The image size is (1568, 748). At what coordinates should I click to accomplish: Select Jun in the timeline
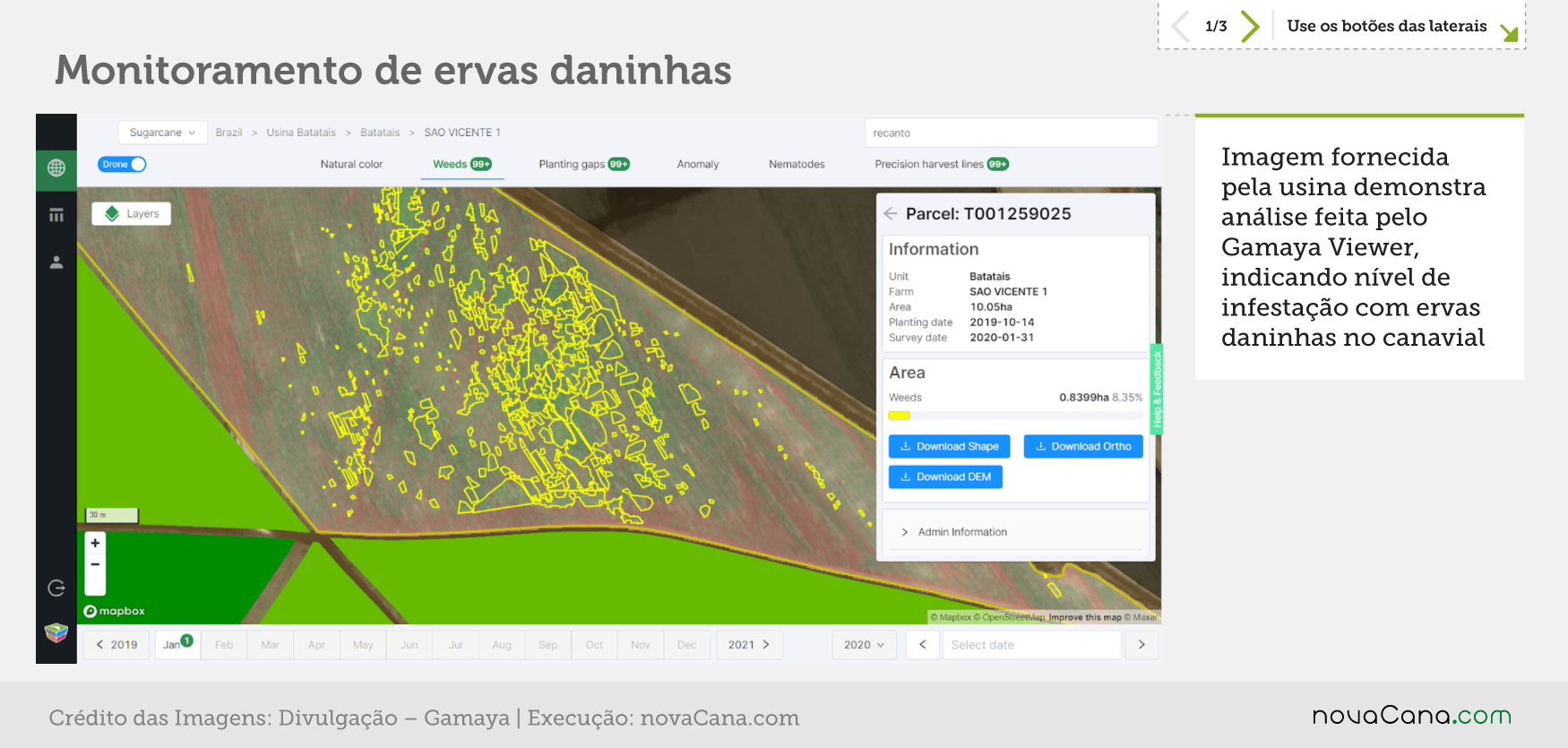[409, 645]
